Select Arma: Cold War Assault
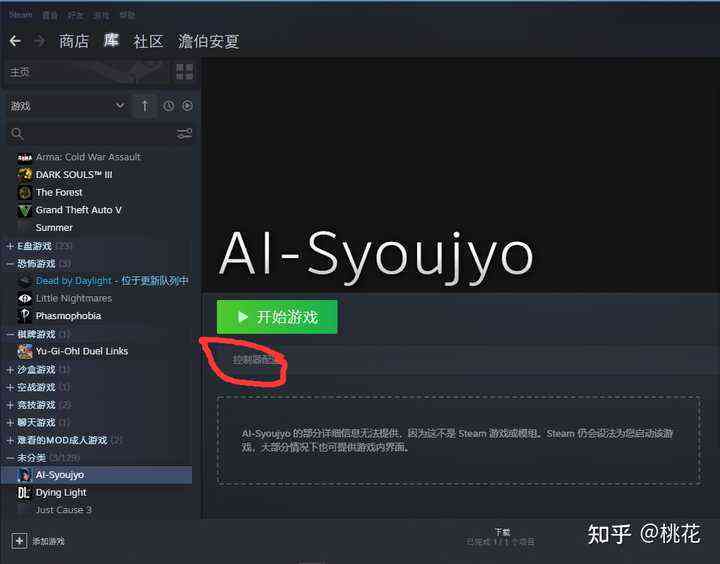This screenshot has height=564, width=720. click(88, 157)
